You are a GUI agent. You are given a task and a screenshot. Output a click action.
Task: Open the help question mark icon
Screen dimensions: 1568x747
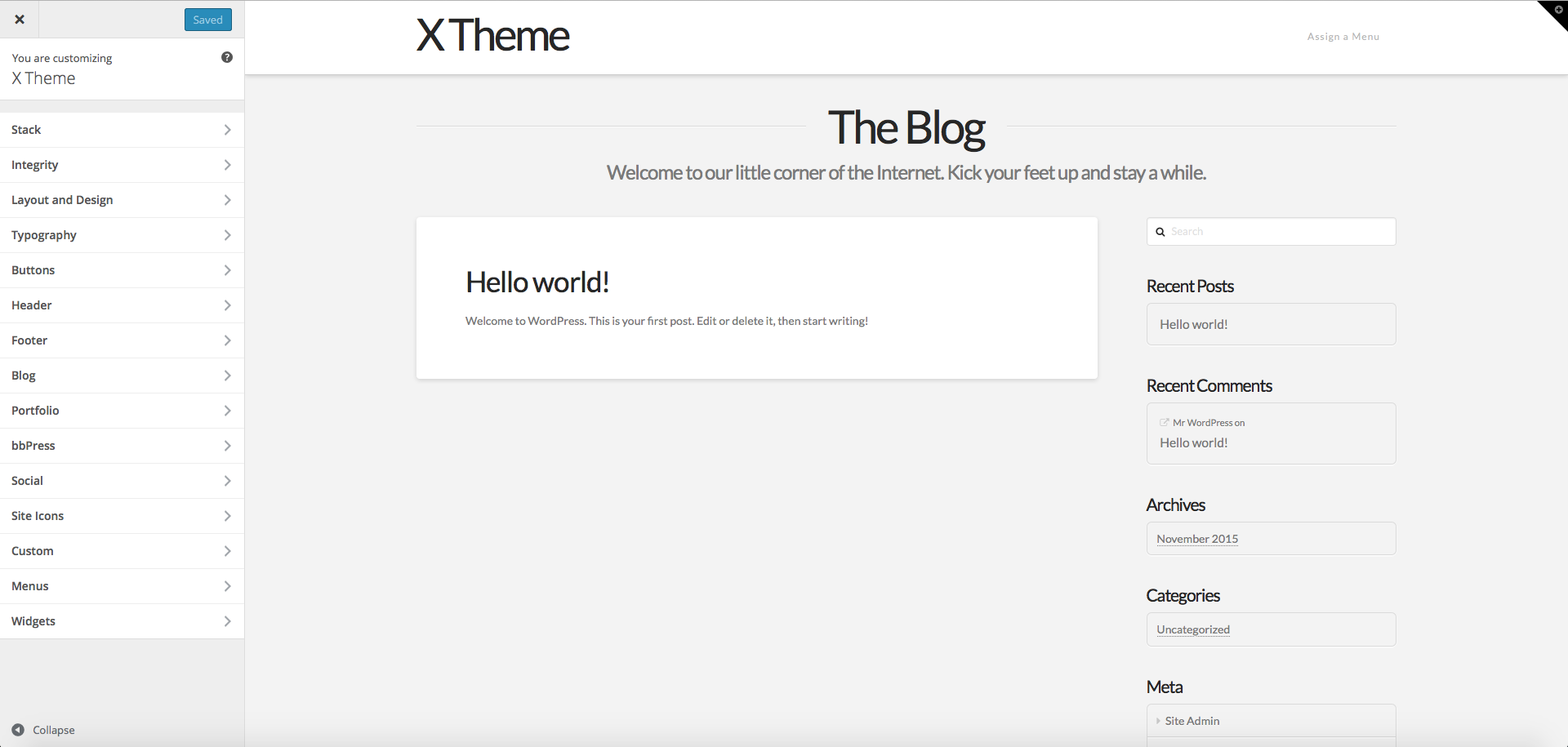(x=227, y=57)
